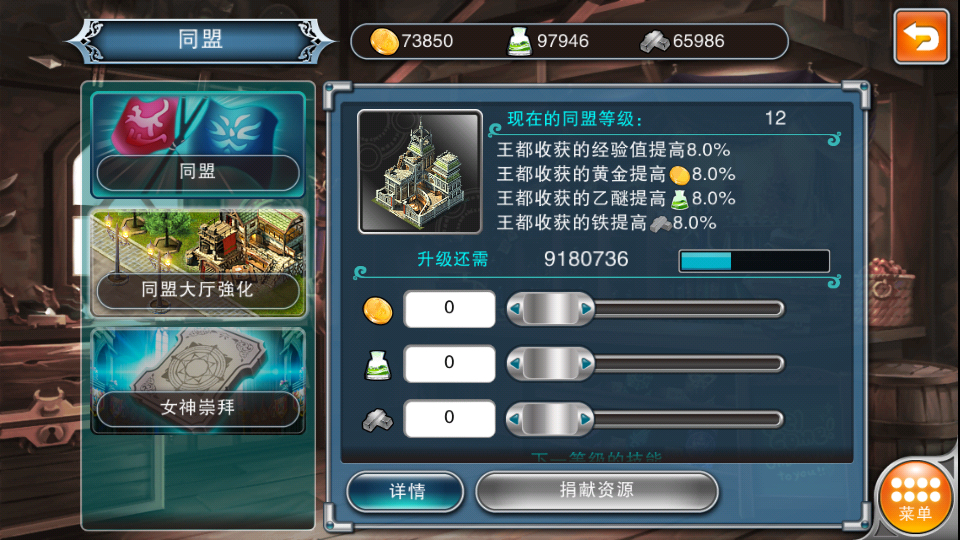Viewport: 960px width, 540px height.
Task: Click the gold coin icon in top resource bar
Action: [384, 42]
